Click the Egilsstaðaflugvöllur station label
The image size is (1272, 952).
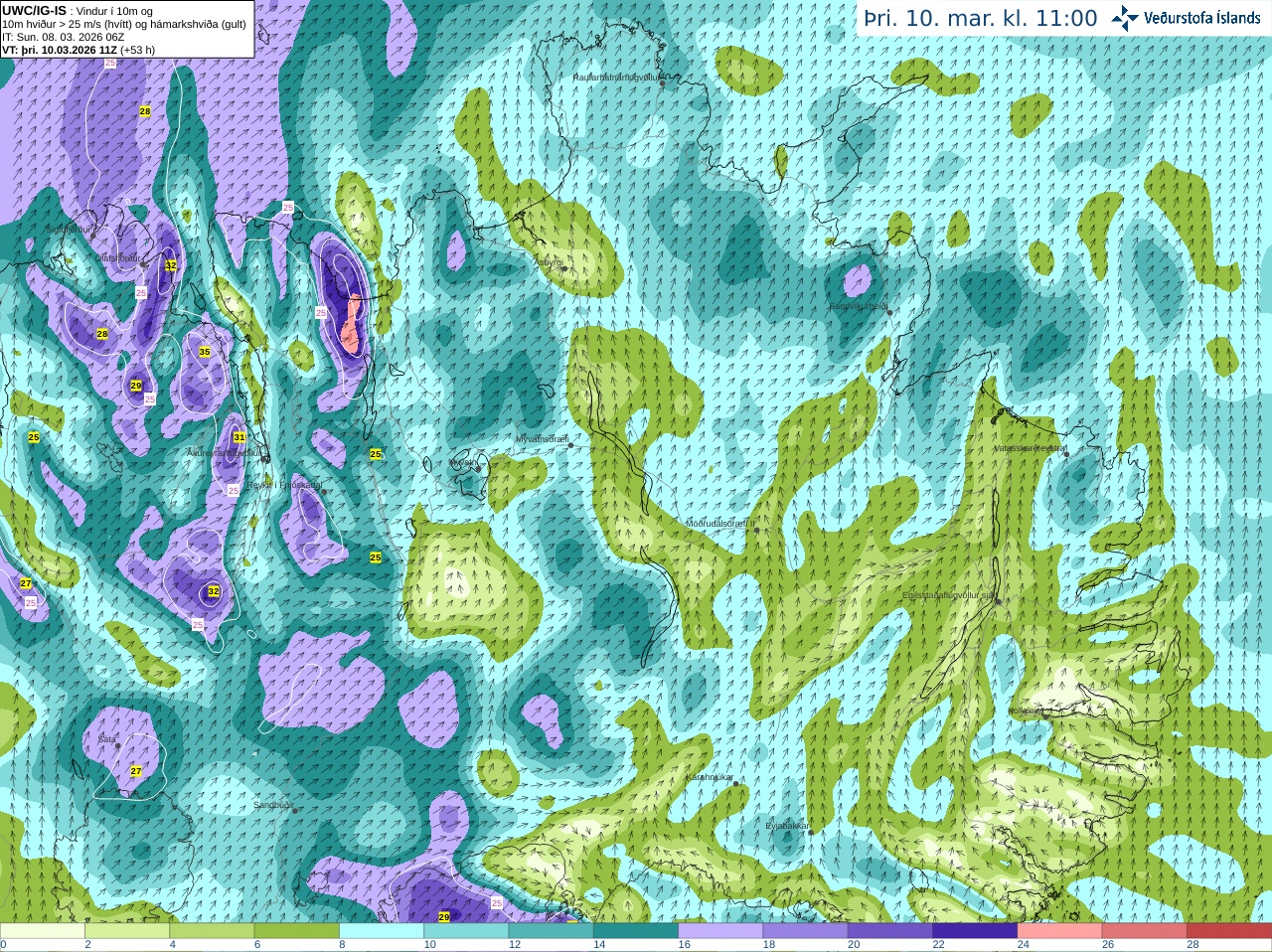[949, 595]
